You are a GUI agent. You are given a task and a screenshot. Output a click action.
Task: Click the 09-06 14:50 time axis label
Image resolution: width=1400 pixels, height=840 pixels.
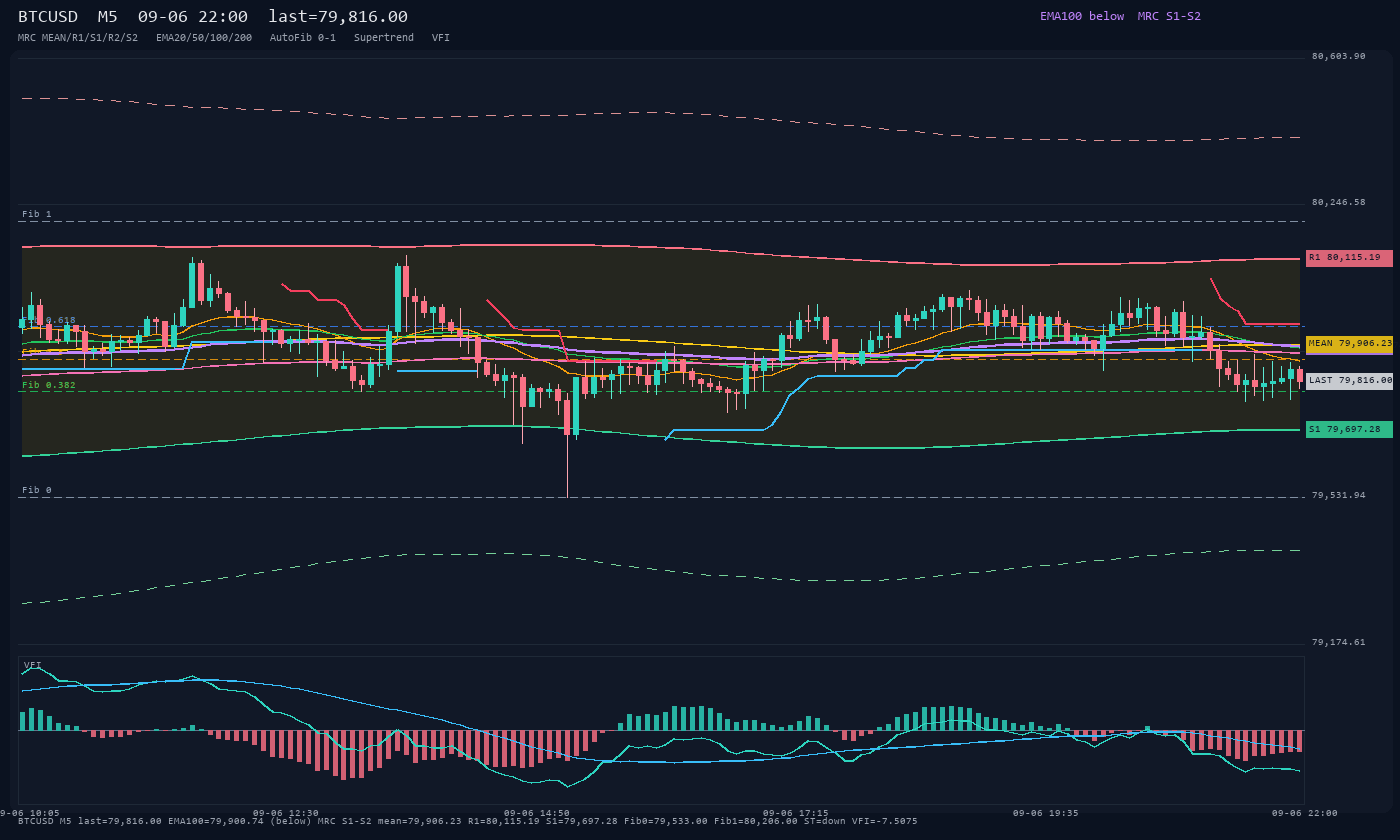537,813
